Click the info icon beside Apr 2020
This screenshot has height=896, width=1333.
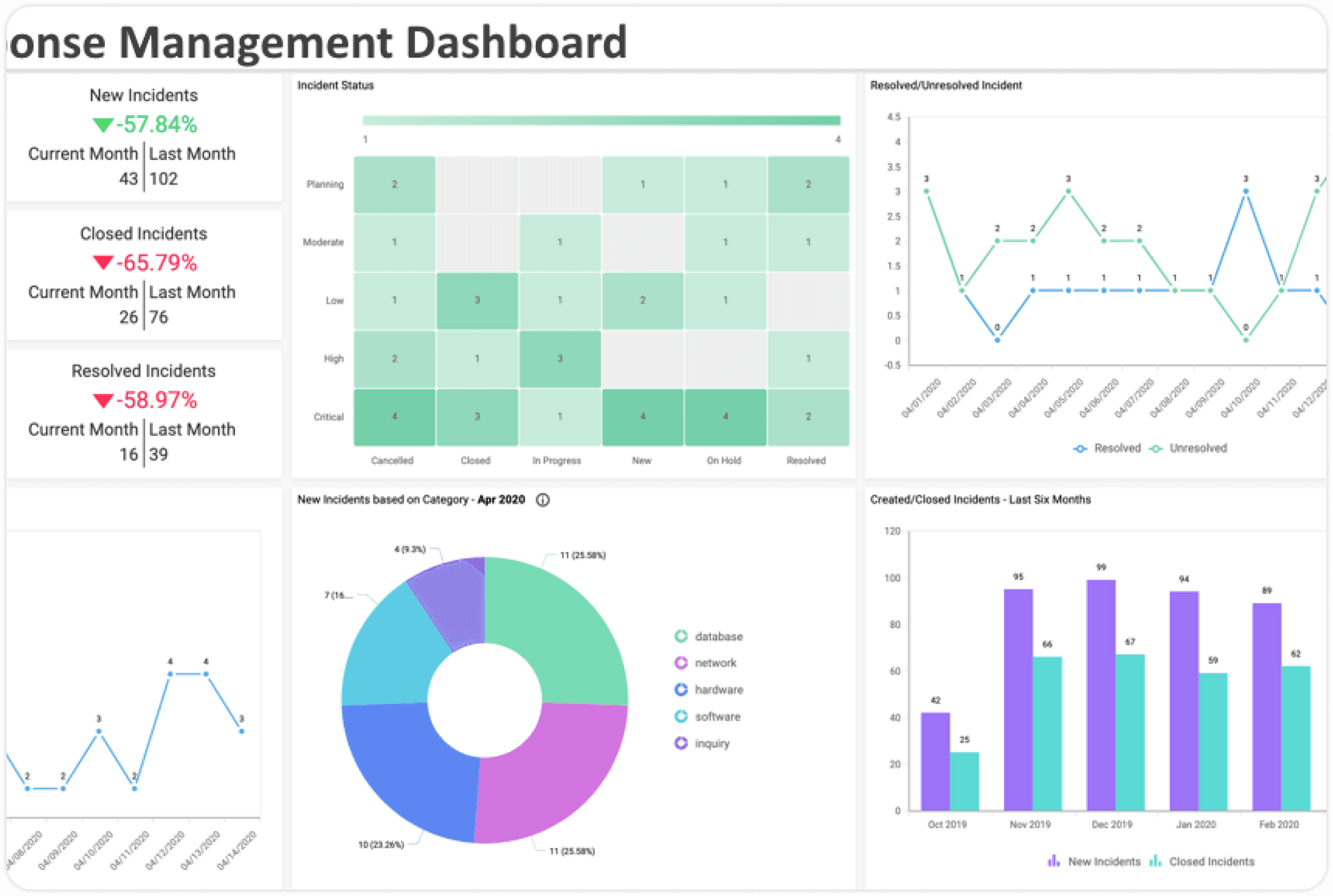(543, 500)
